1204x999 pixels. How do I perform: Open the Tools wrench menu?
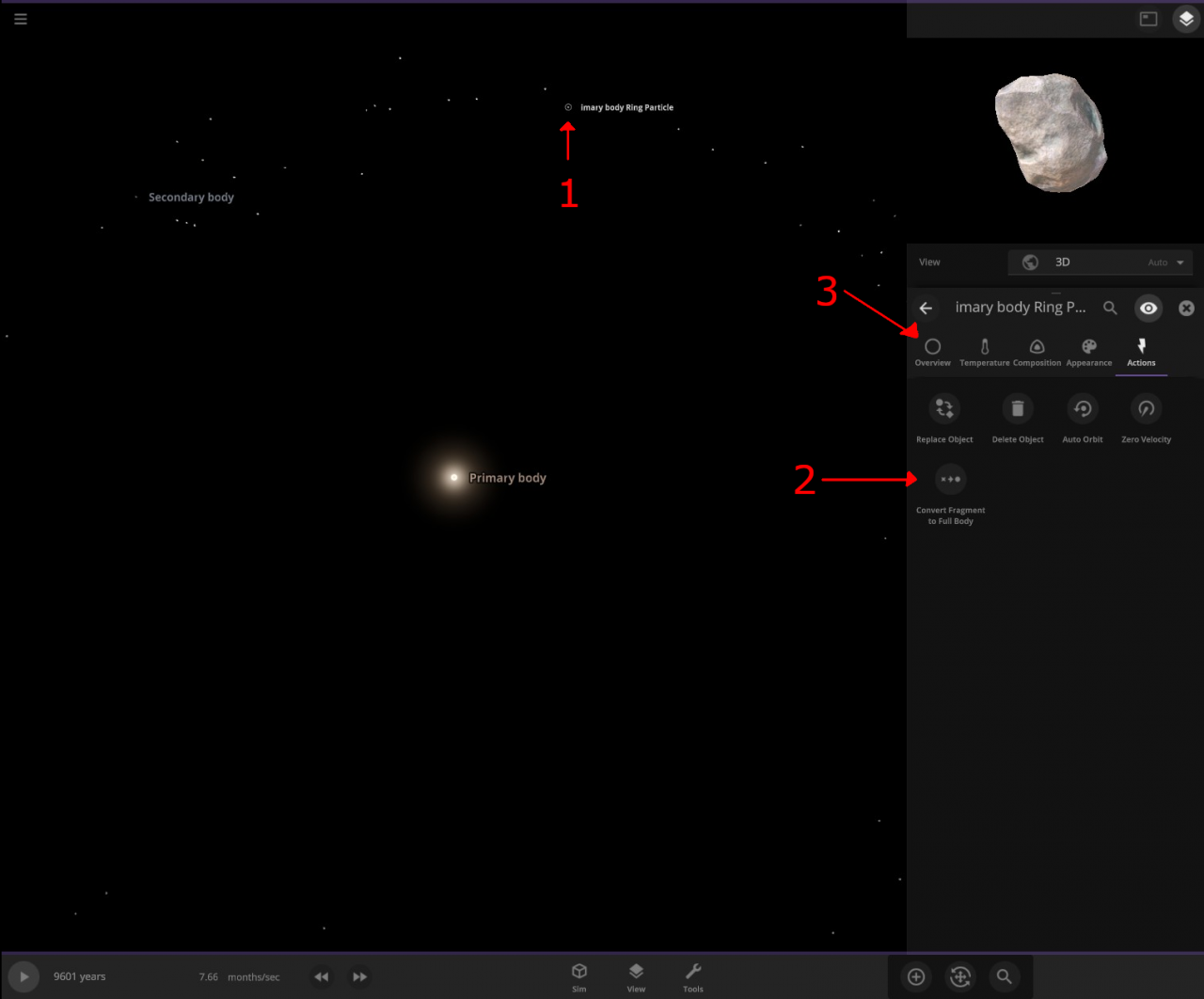693,975
